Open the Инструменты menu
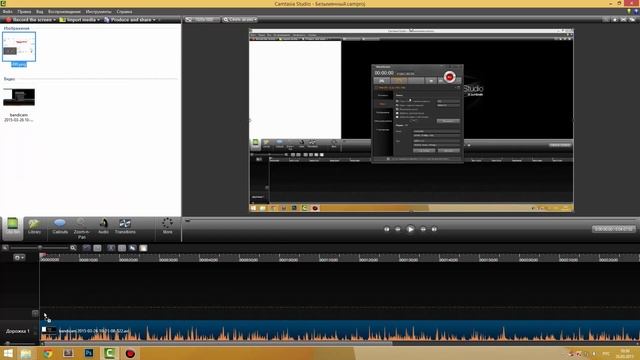640x360 pixels. pos(98,11)
